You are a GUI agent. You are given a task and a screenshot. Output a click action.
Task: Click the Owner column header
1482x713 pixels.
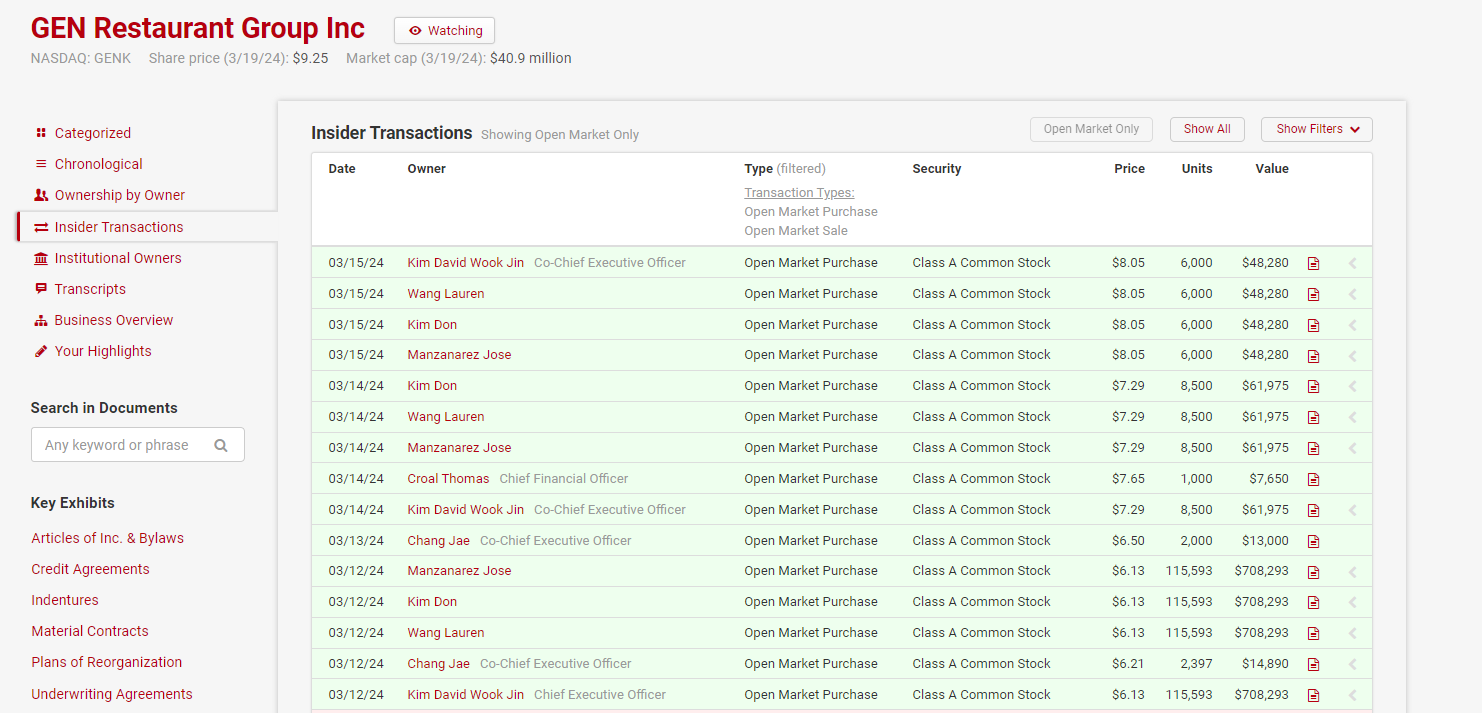[427, 169]
